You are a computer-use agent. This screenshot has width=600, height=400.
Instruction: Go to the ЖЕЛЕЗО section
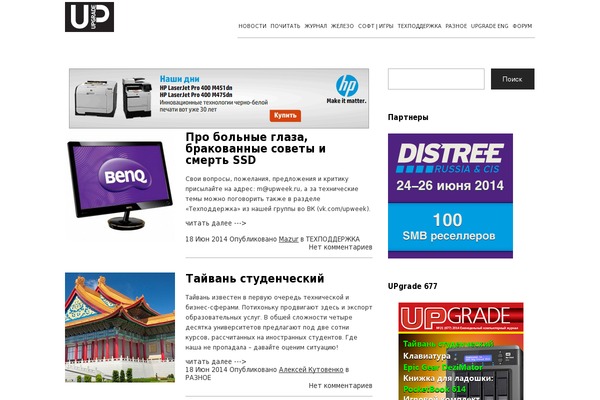point(342,26)
